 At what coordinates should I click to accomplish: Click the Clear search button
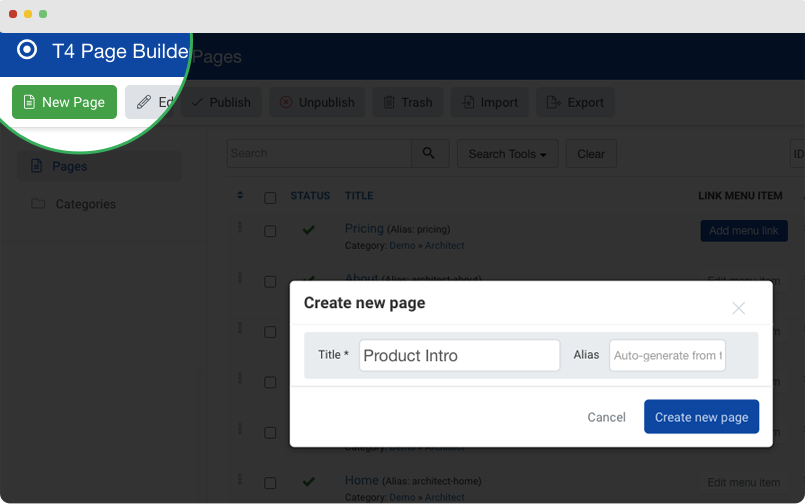[591, 153]
